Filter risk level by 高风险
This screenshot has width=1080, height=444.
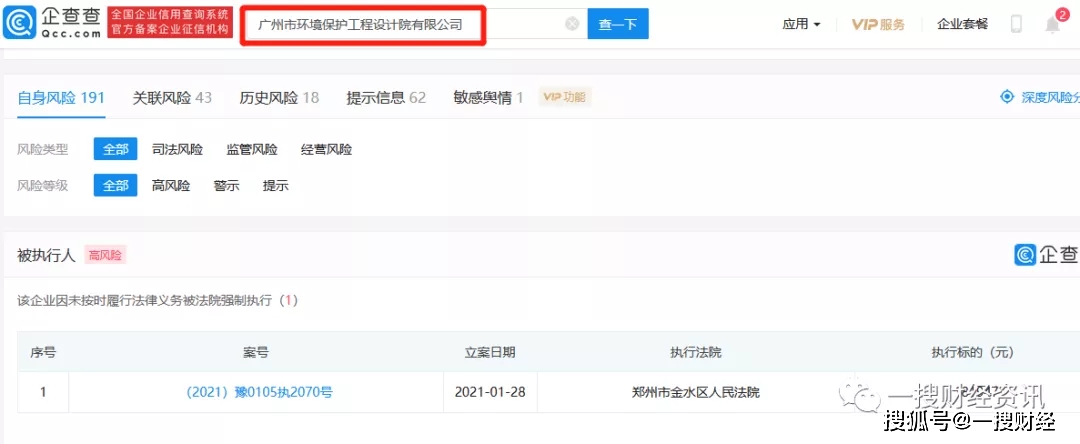tap(171, 185)
